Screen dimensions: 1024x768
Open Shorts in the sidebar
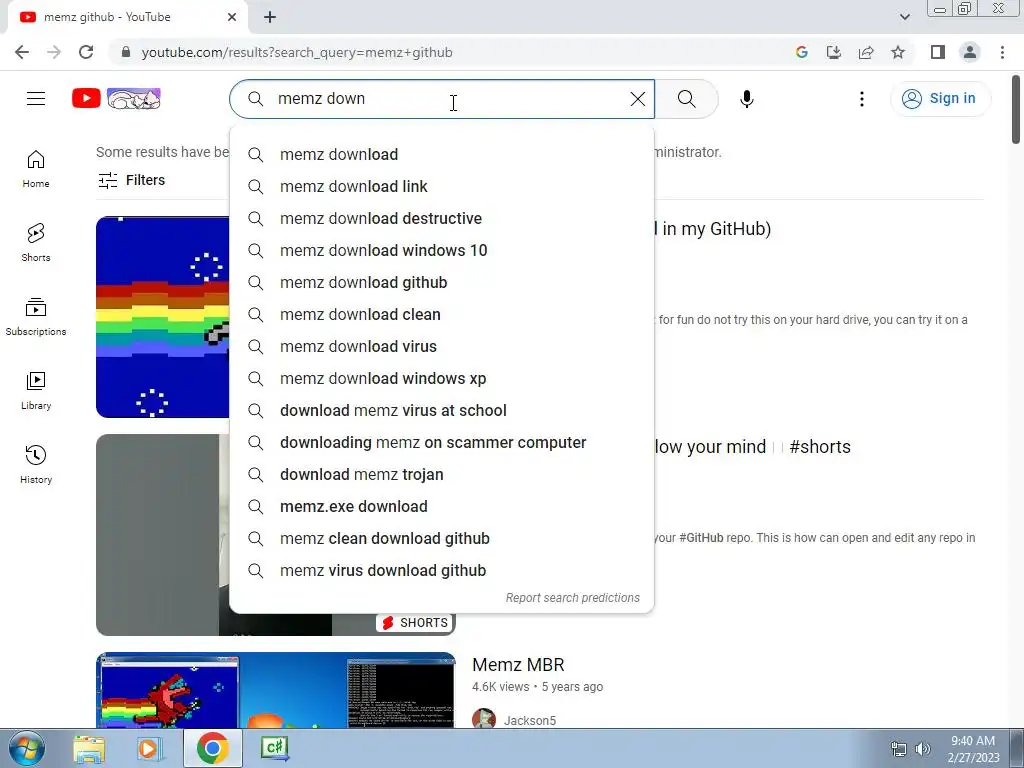click(36, 243)
